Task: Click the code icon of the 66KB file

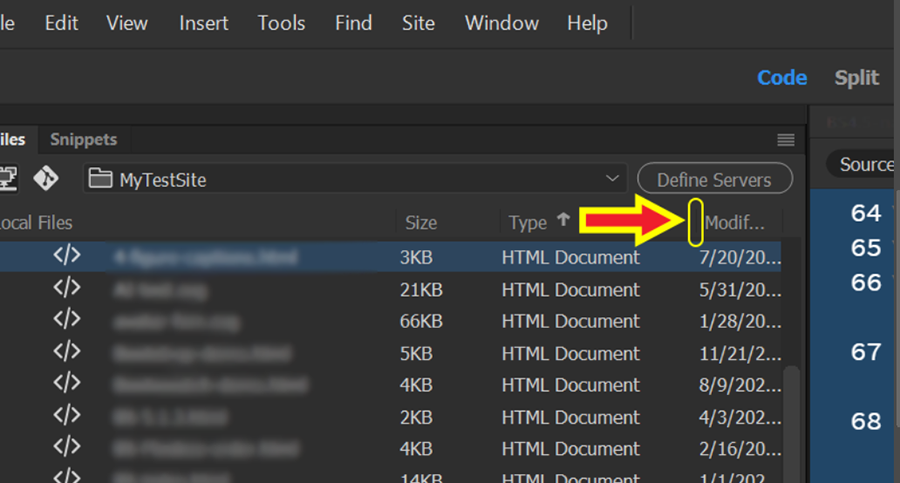Action: pos(67,321)
